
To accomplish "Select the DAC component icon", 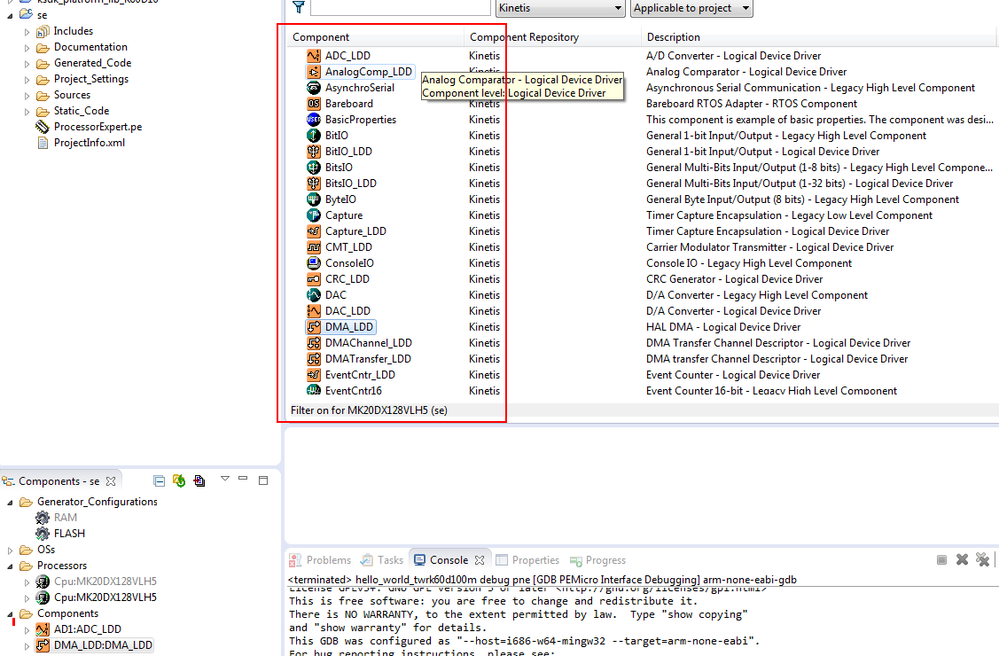I will [x=313, y=295].
